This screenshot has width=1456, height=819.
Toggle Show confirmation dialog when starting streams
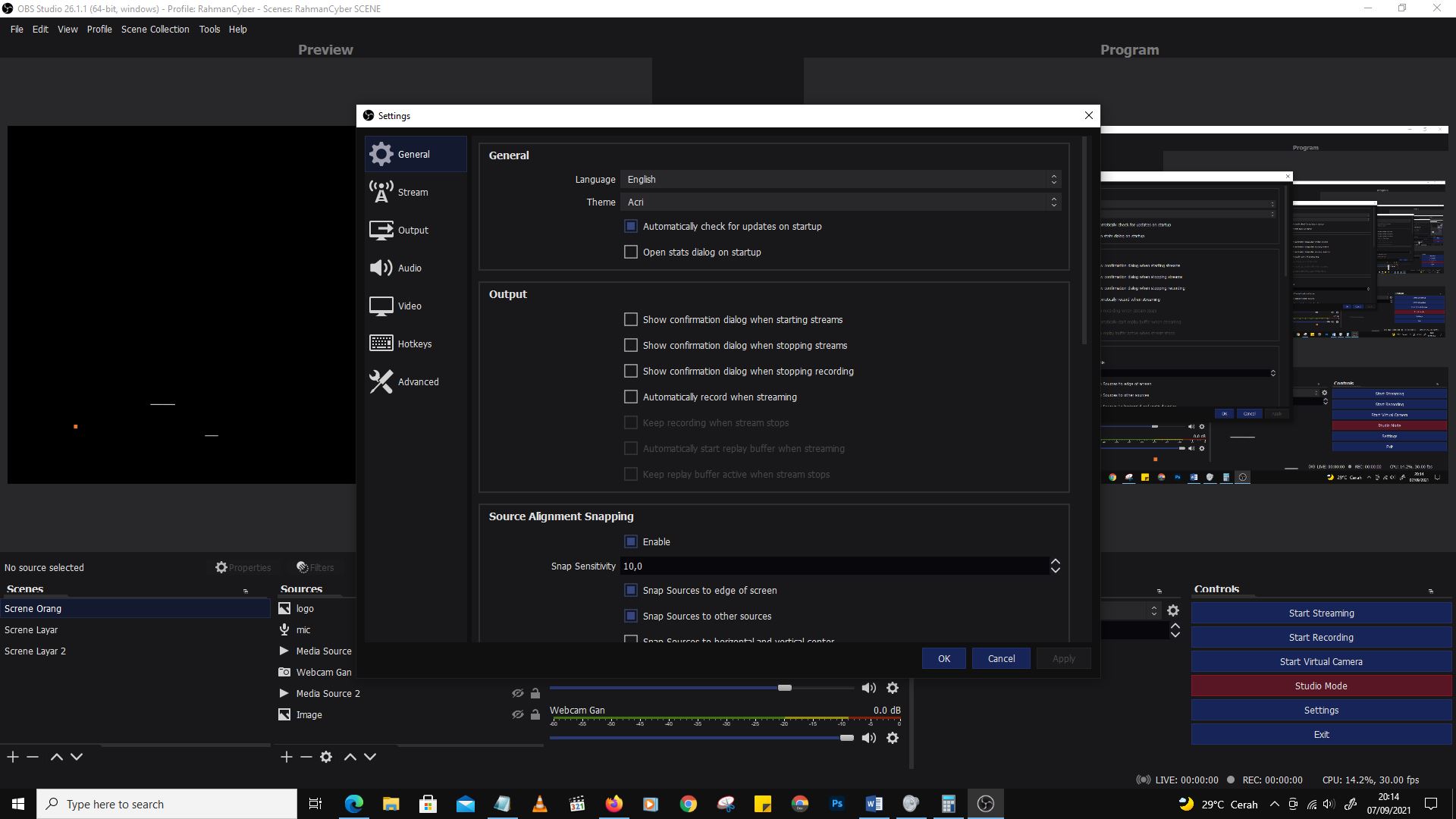[x=631, y=319]
